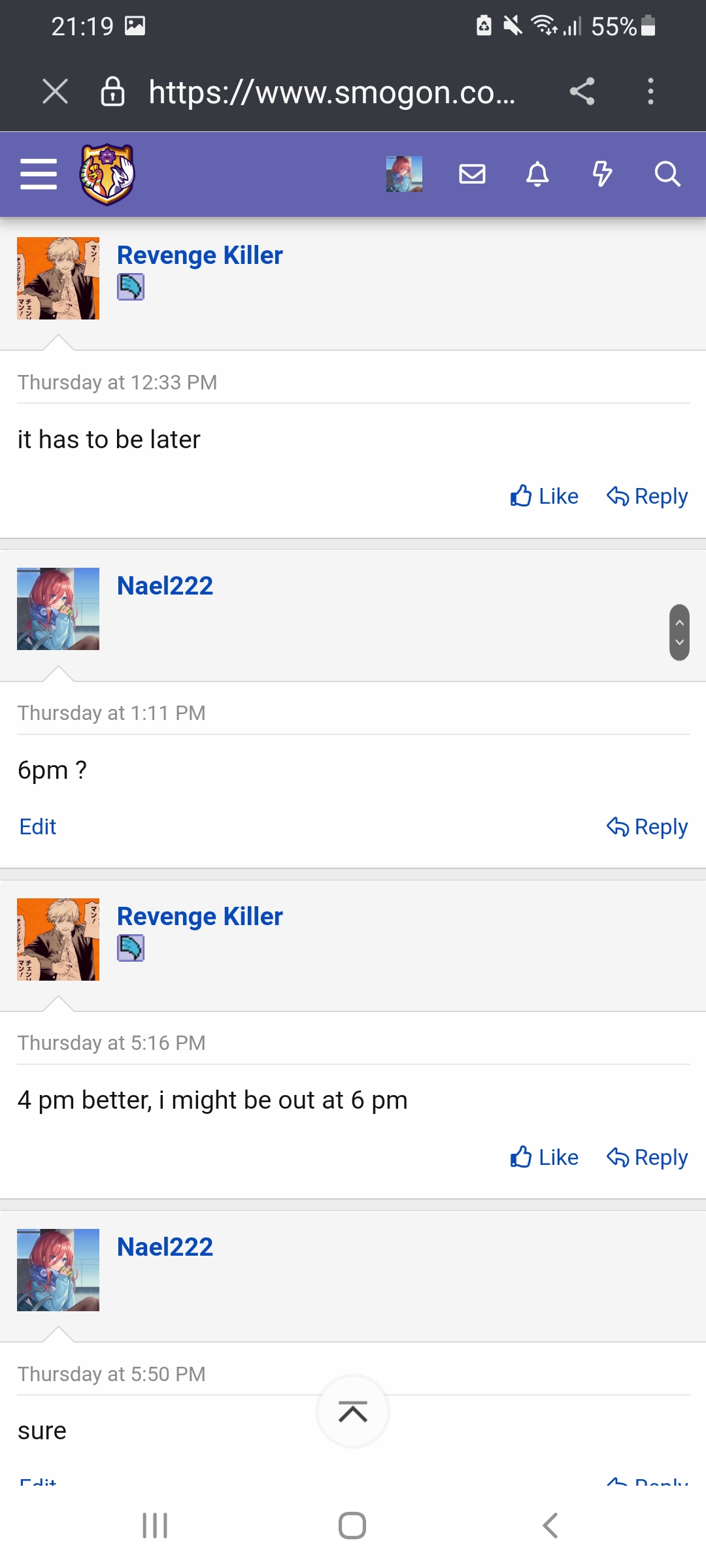Like the "4 pm better" post

pos(544,1158)
